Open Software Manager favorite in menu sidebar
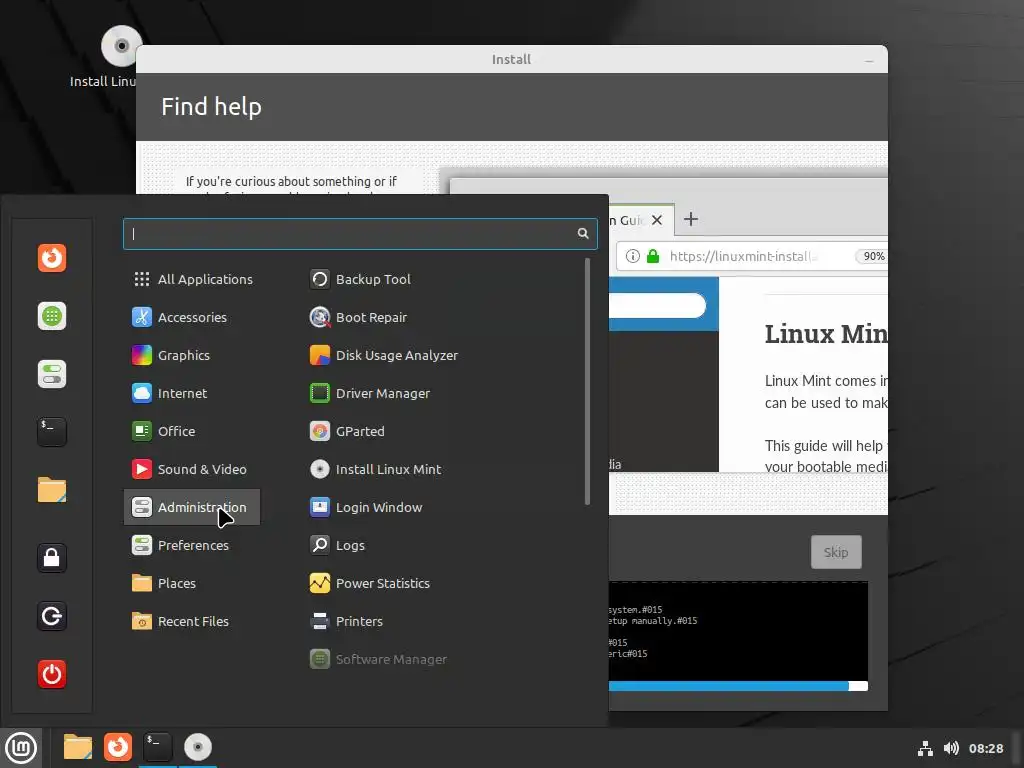Image resolution: width=1024 pixels, height=768 pixels. [x=52, y=316]
